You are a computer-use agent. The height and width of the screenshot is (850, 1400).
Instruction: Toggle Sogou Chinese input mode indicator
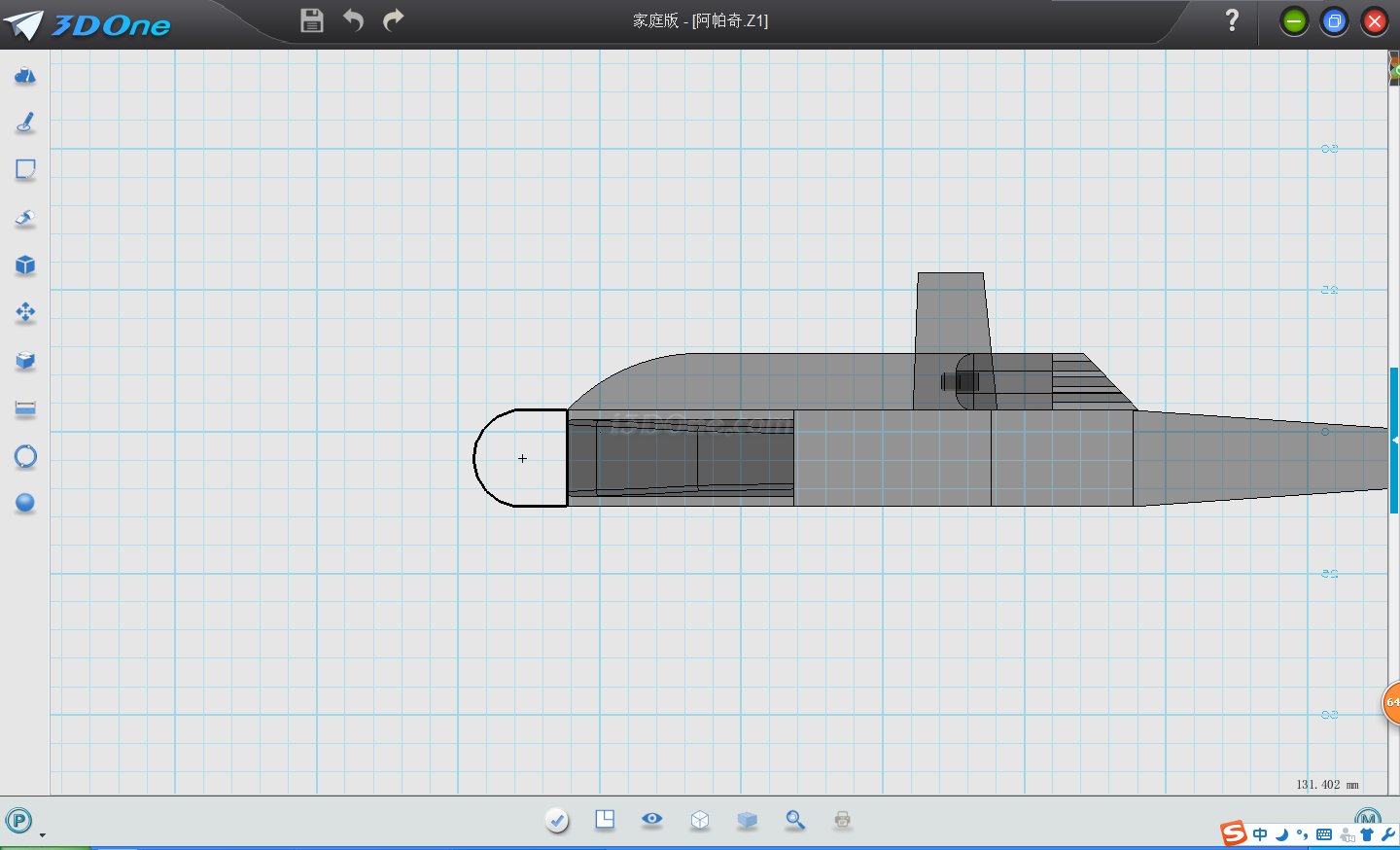pos(1260,834)
